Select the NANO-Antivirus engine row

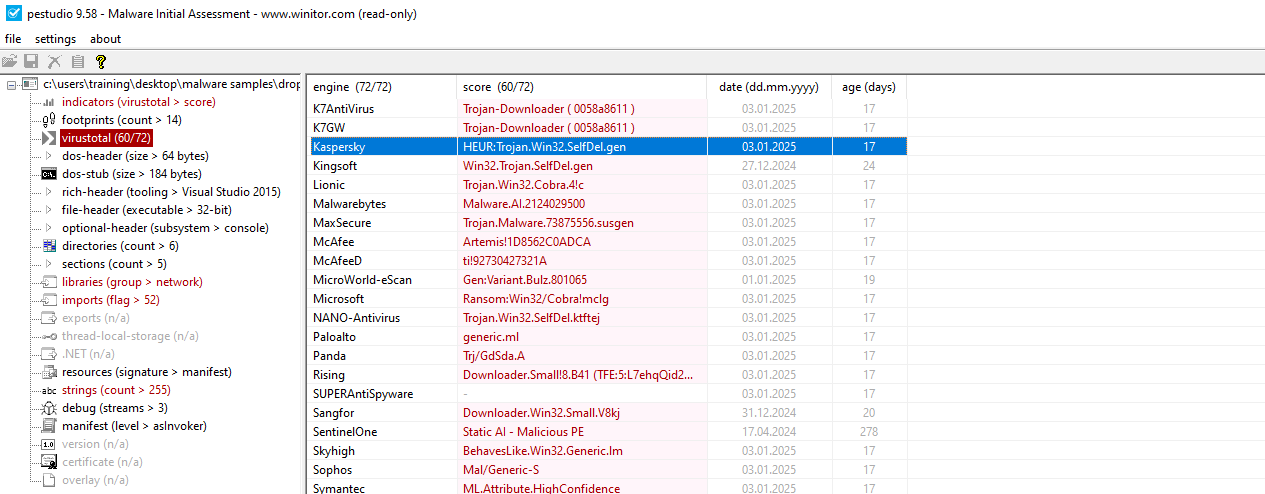pyautogui.click(x=606, y=318)
